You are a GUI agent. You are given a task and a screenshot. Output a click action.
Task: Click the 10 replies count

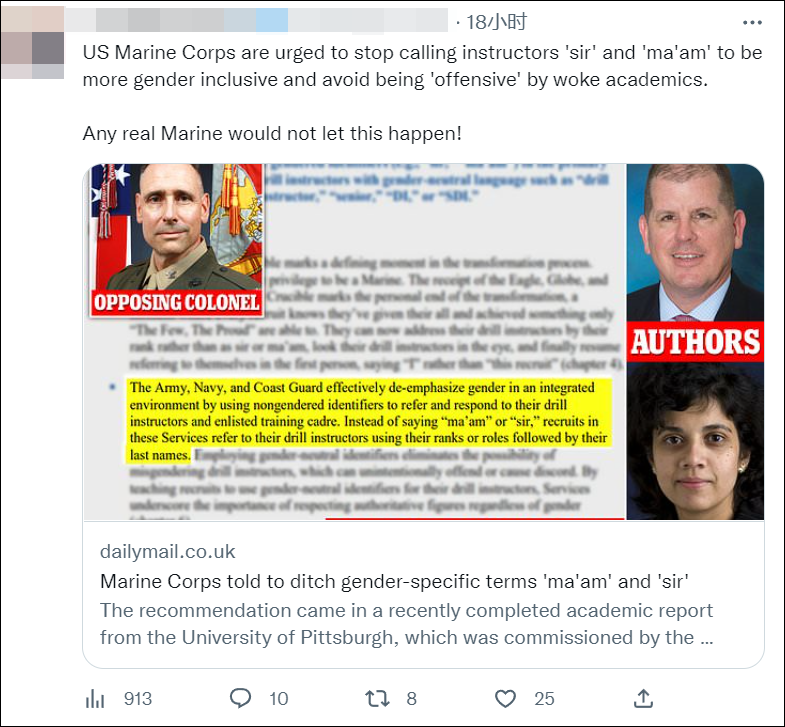pyautogui.click(x=278, y=698)
